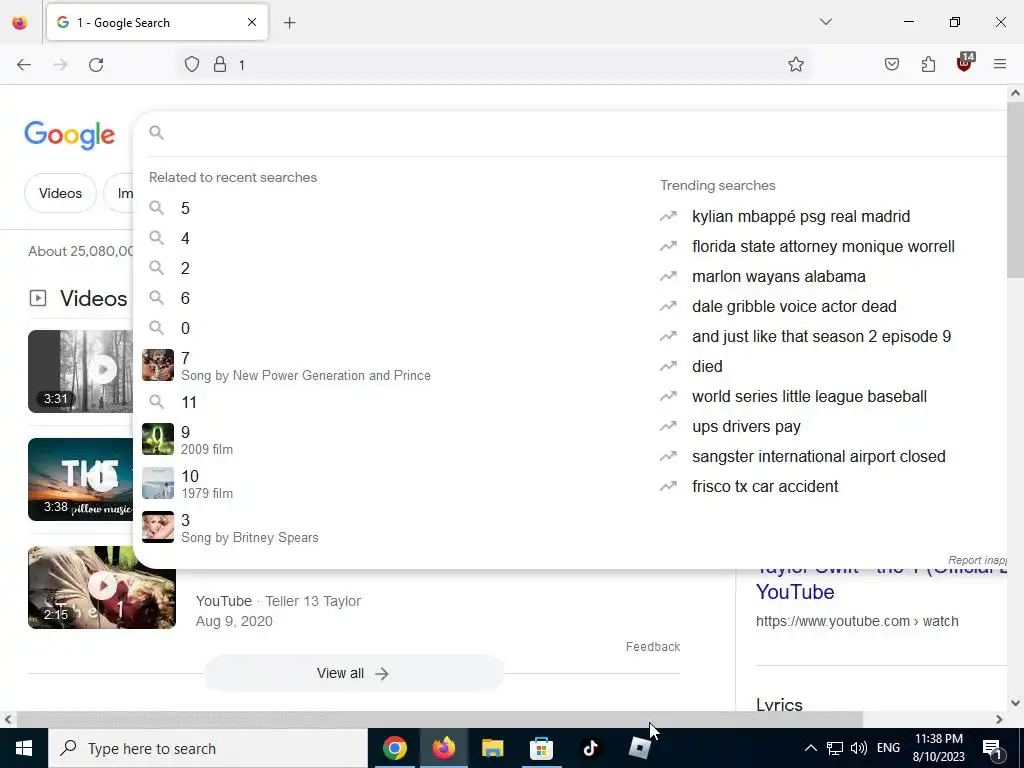Open TikTok from the taskbar
The image size is (1024, 768).
point(590,748)
